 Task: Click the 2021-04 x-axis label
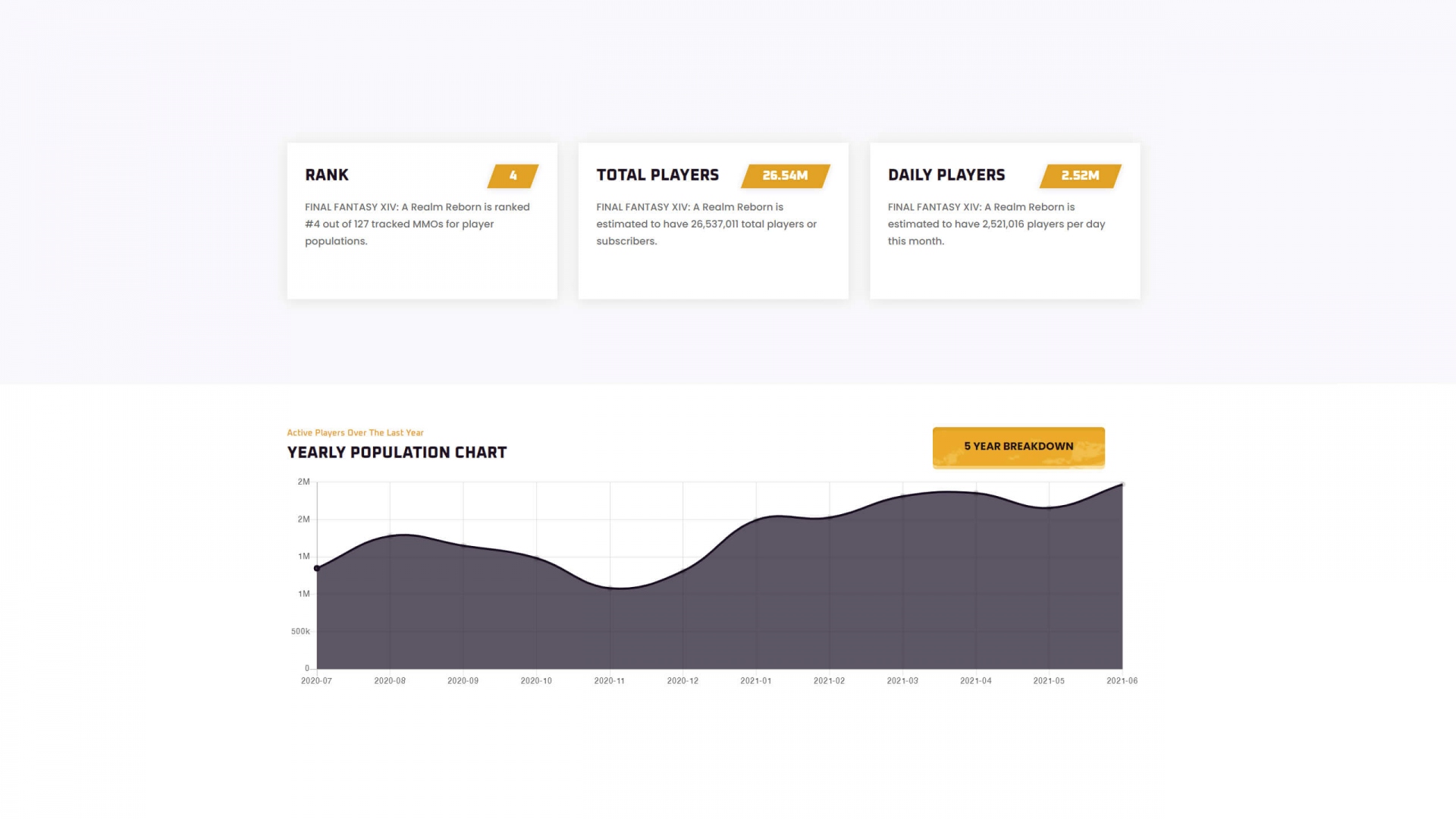point(975,681)
